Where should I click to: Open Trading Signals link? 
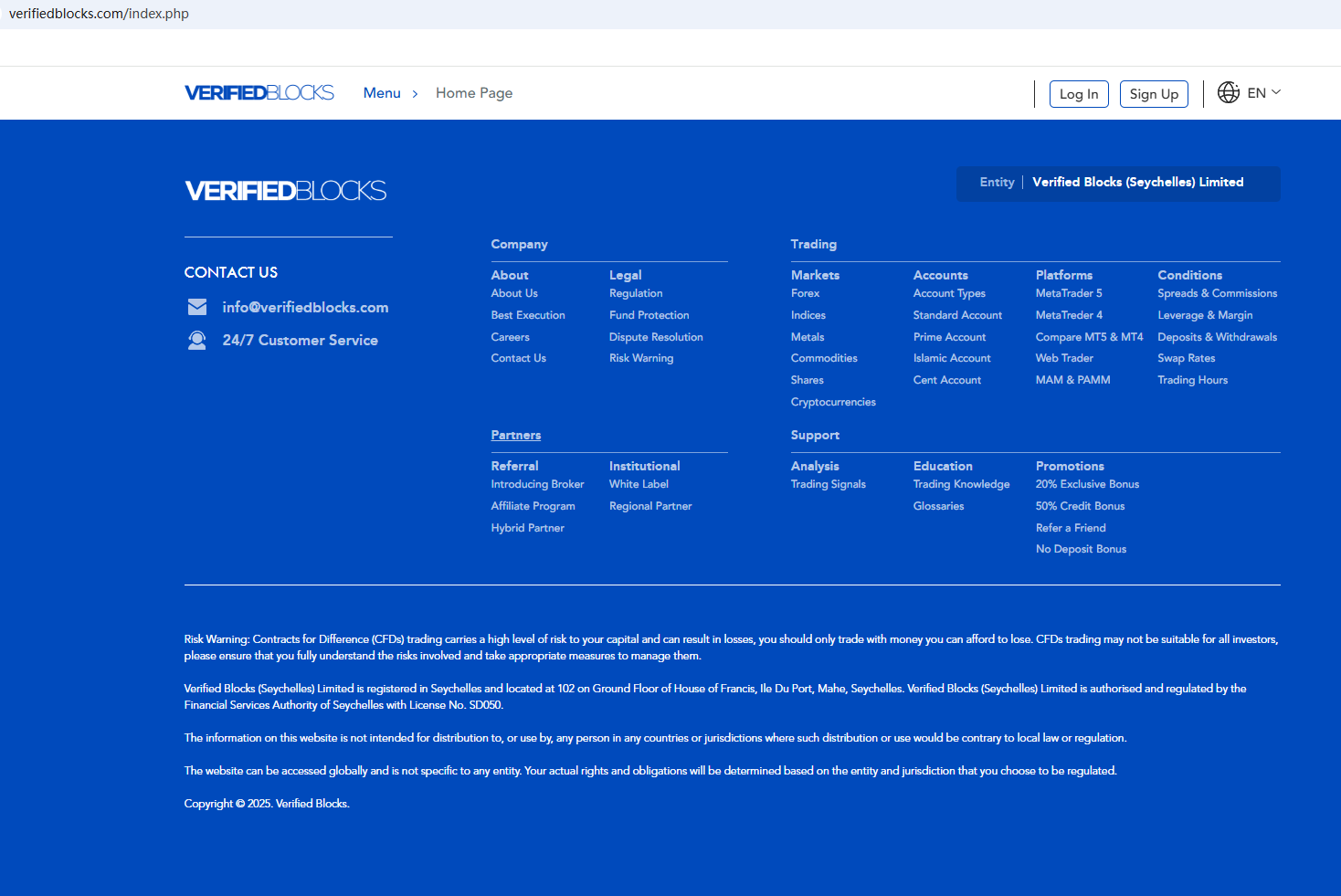click(x=828, y=484)
